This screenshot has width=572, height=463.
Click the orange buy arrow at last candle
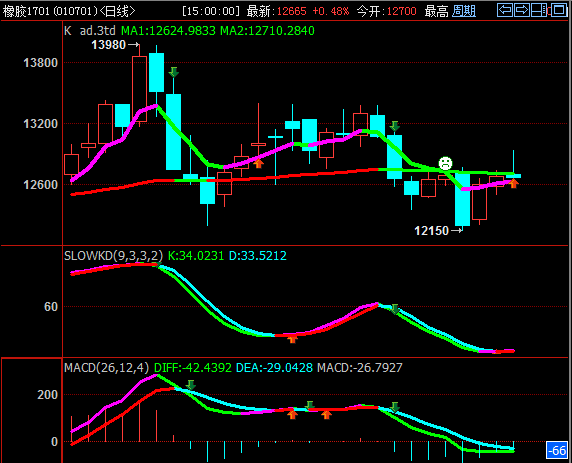(514, 183)
